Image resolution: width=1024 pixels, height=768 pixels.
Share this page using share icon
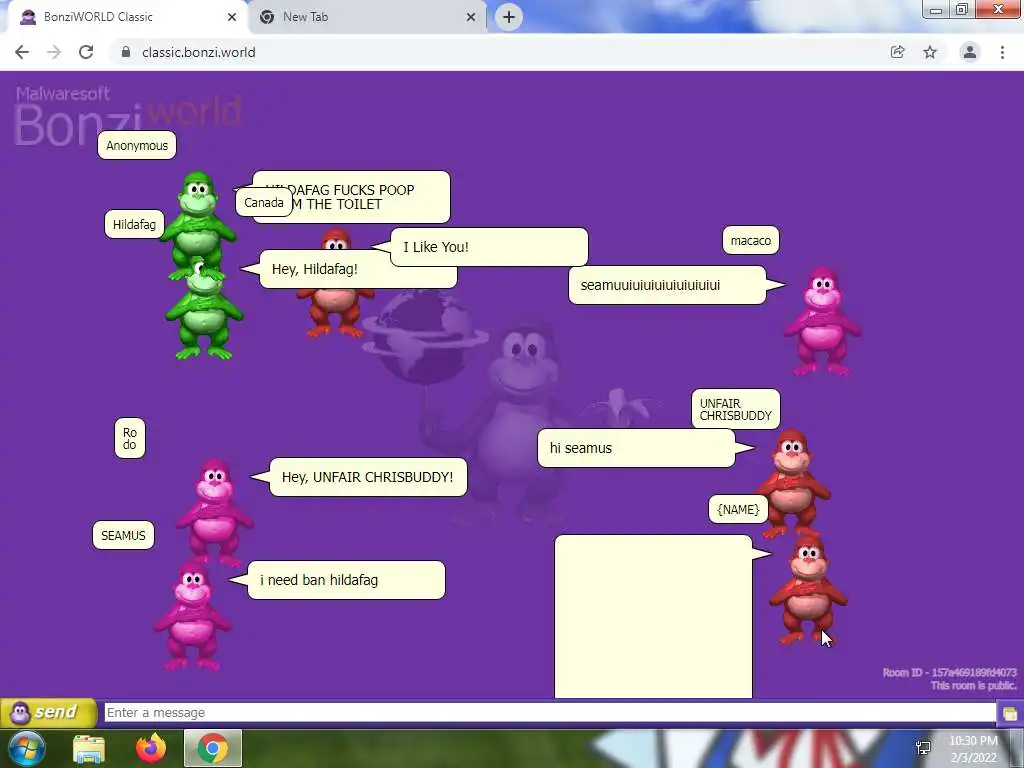pos(898,52)
